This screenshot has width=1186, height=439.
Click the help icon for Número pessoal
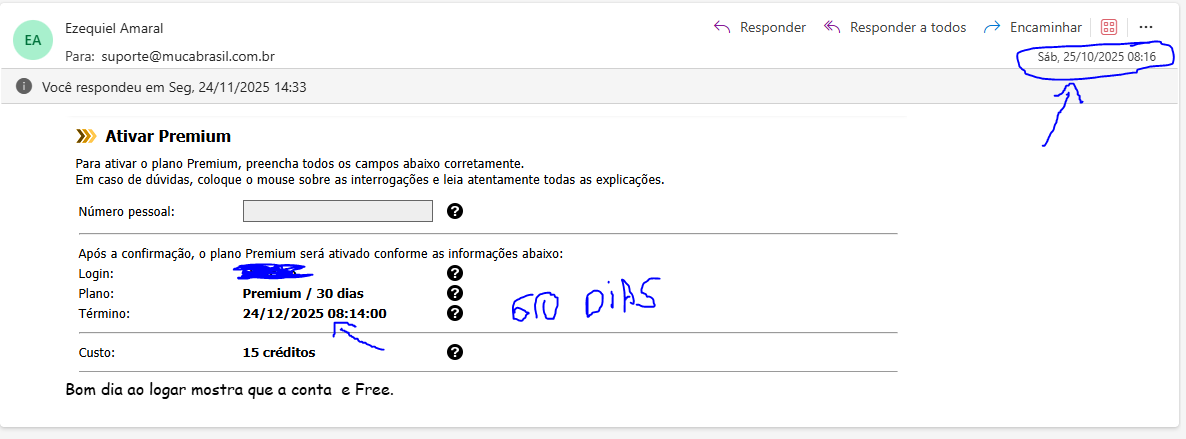coord(455,211)
